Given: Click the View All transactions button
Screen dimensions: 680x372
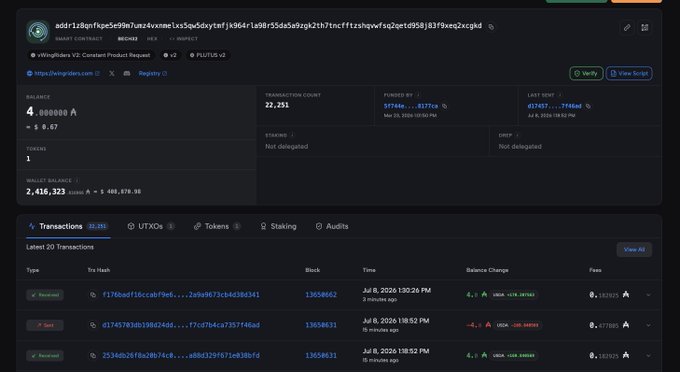Looking at the screenshot, I should point(634,250).
